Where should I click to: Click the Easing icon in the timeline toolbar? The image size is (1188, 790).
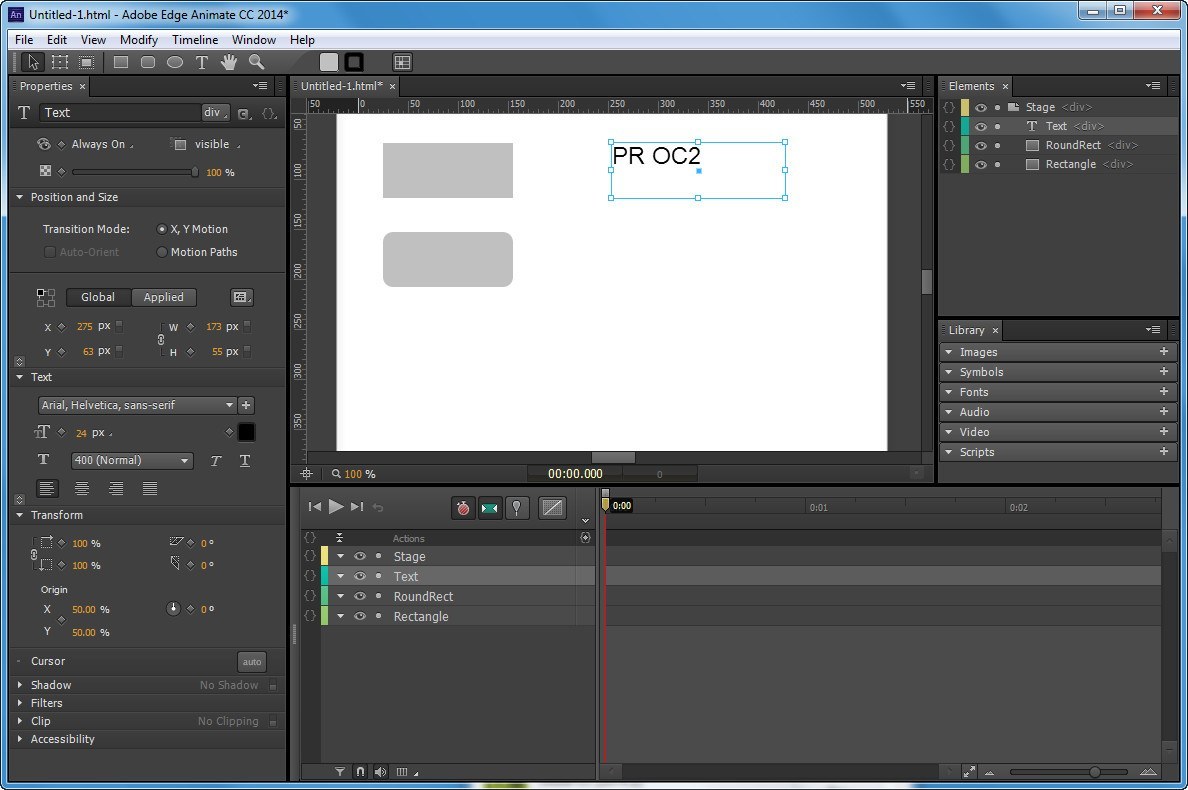(x=552, y=507)
